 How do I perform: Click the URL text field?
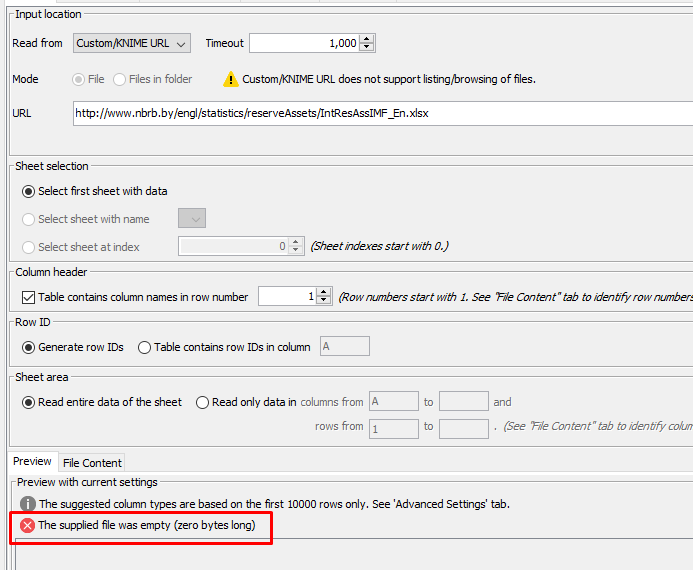(x=383, y=114)
